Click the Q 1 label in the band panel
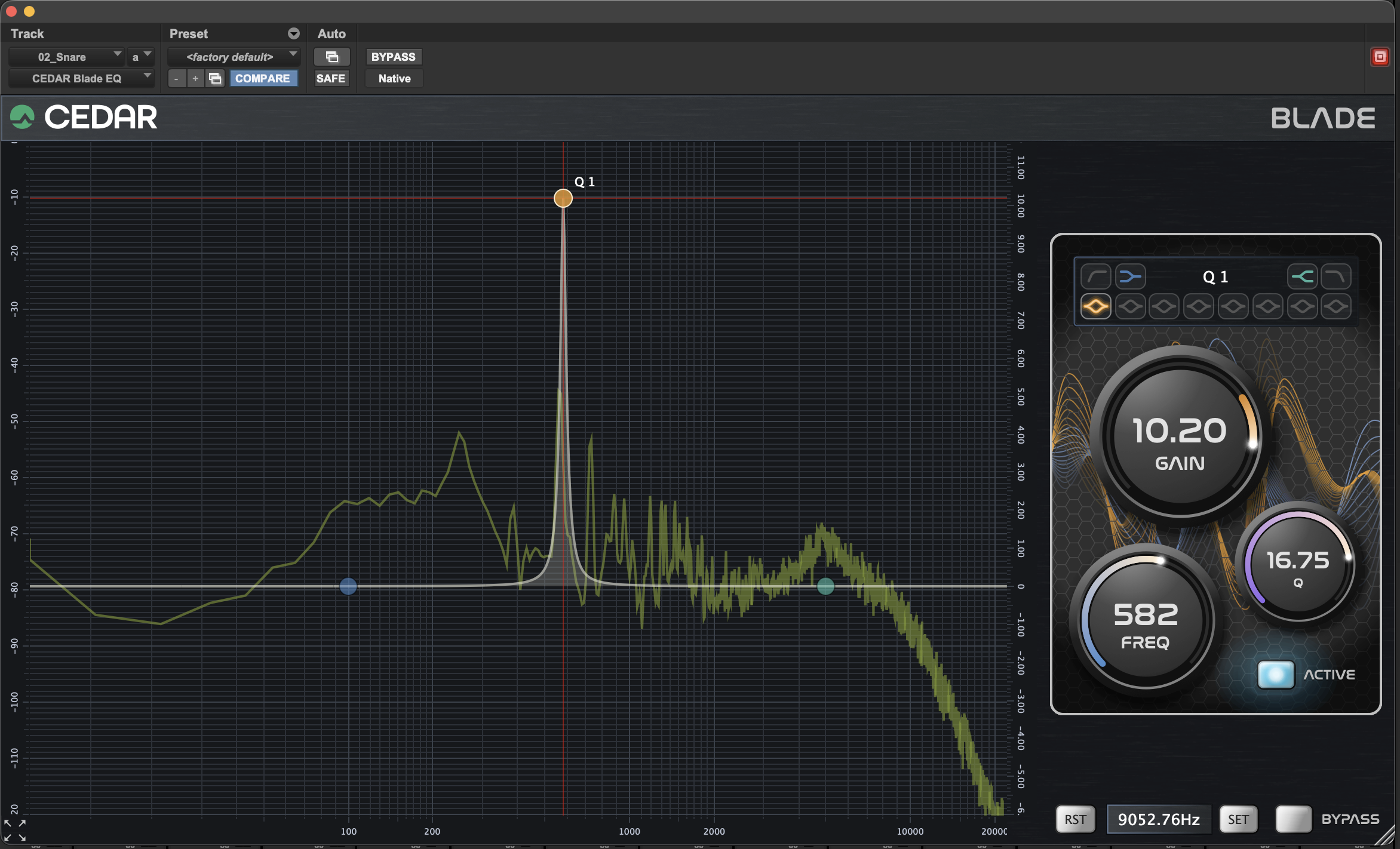1400x849 pixels. point(1215,277)
